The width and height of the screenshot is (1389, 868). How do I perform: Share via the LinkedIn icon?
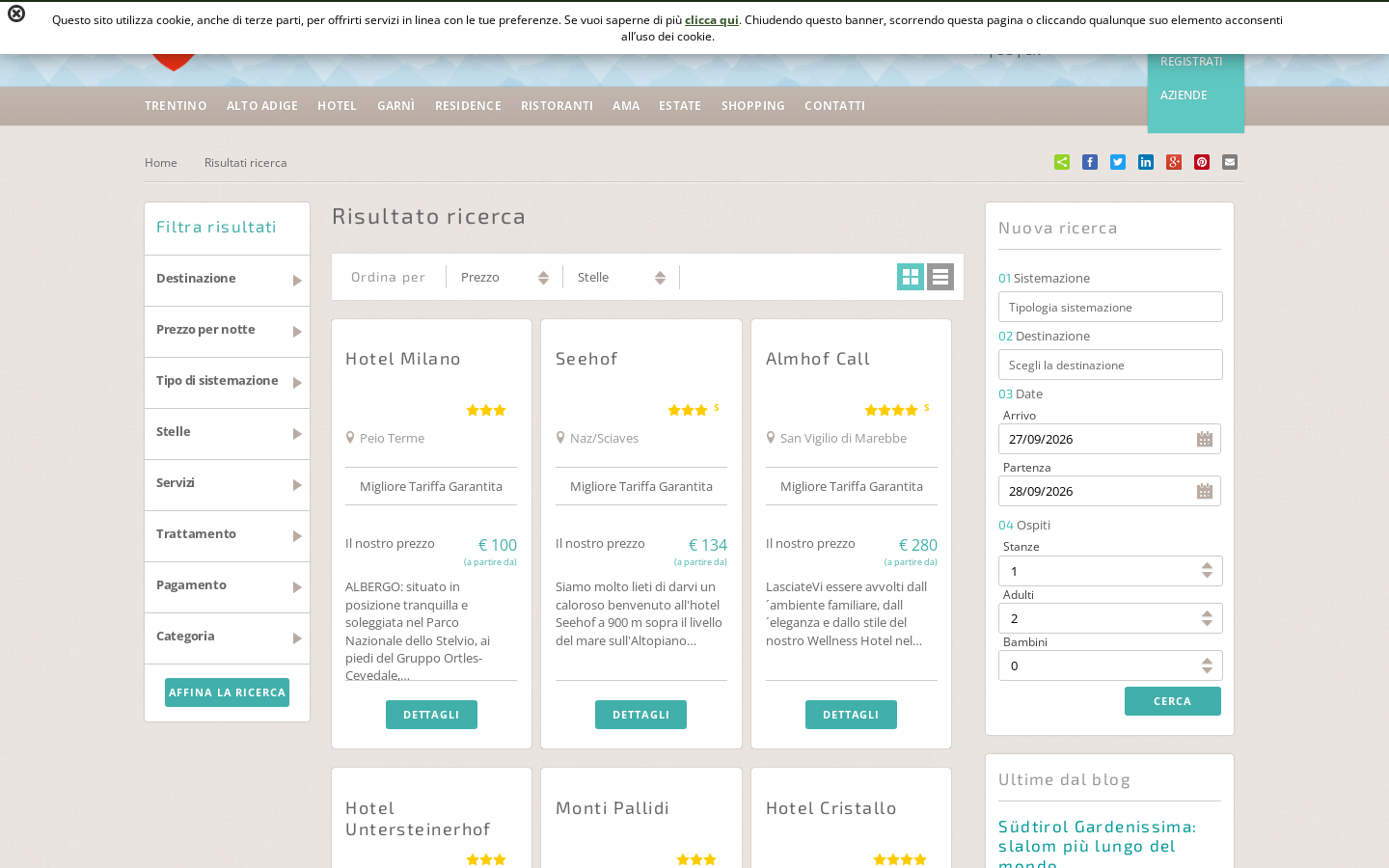pyautogui.click(x=1146, y=162)
